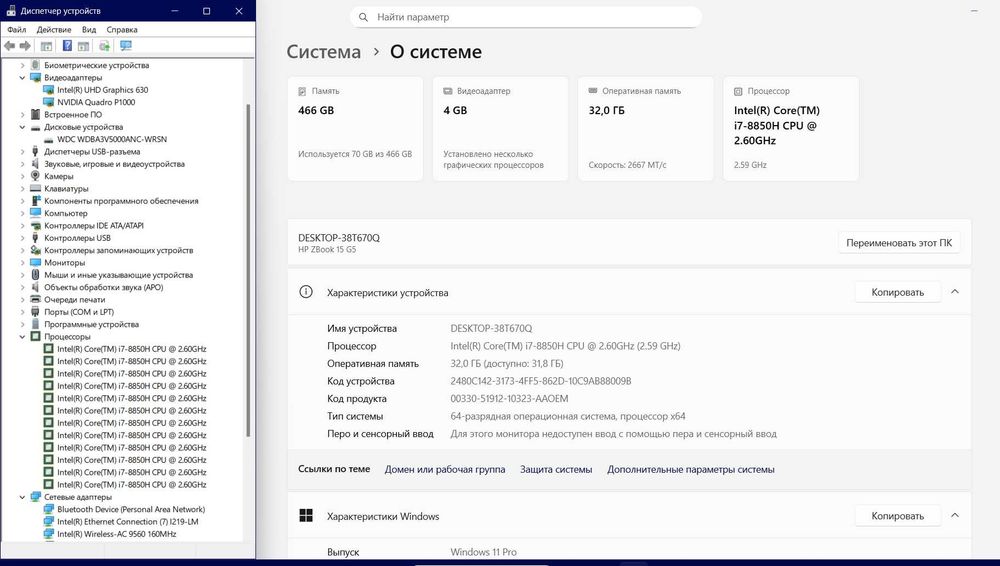Viewport: 1000px width, 566px height.
Task: Click the search magnifier icon in settings
Action: [363, 17]
